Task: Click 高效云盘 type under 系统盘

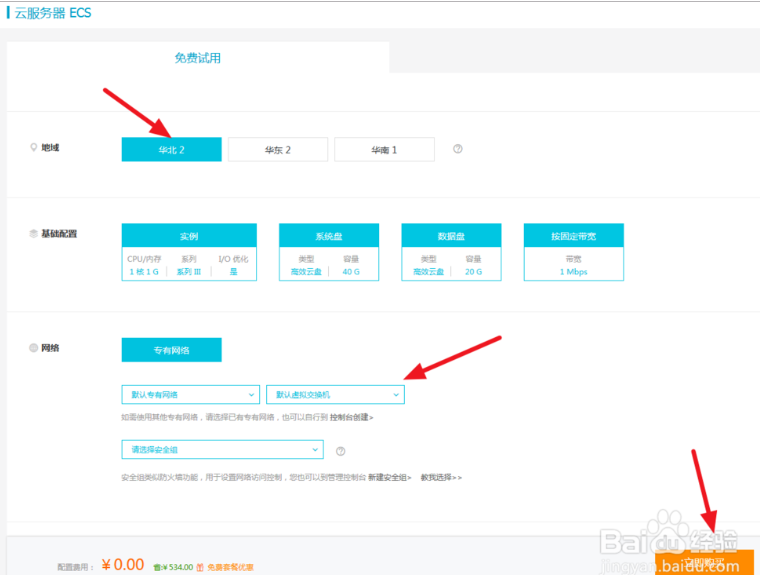Action: [306, 272]
